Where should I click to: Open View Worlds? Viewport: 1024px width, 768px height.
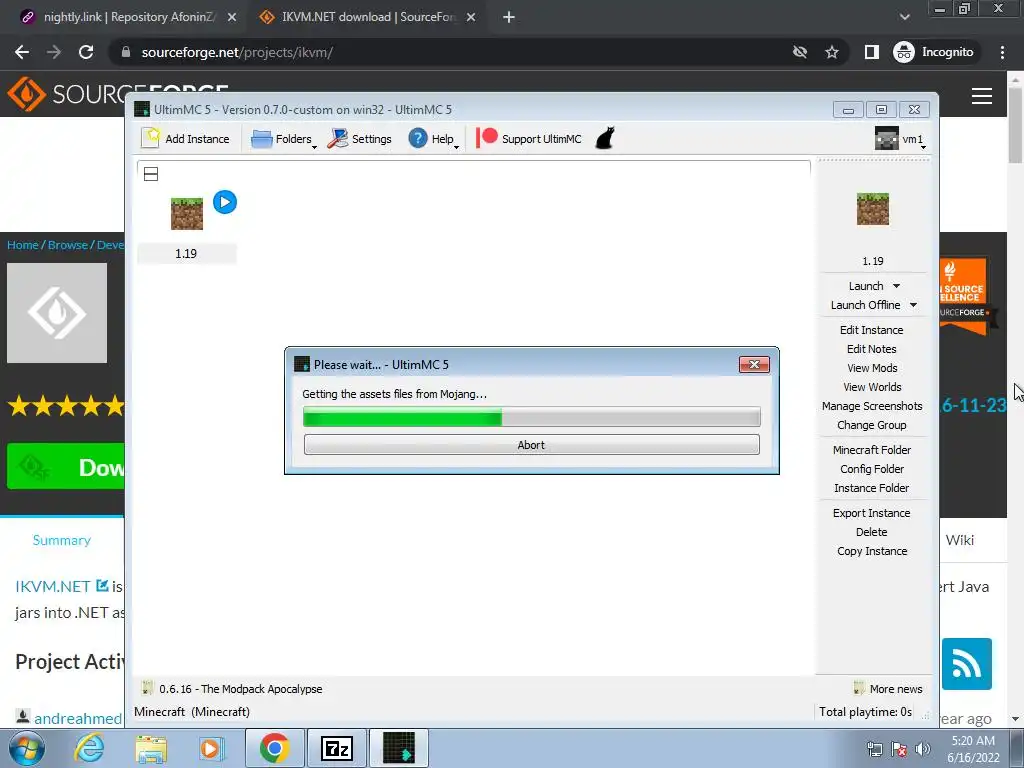point(872,387)
